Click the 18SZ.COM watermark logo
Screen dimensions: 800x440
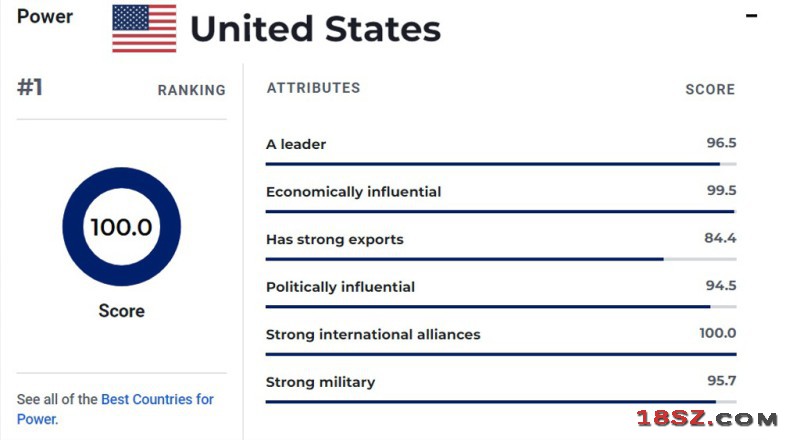pos(707,419)
